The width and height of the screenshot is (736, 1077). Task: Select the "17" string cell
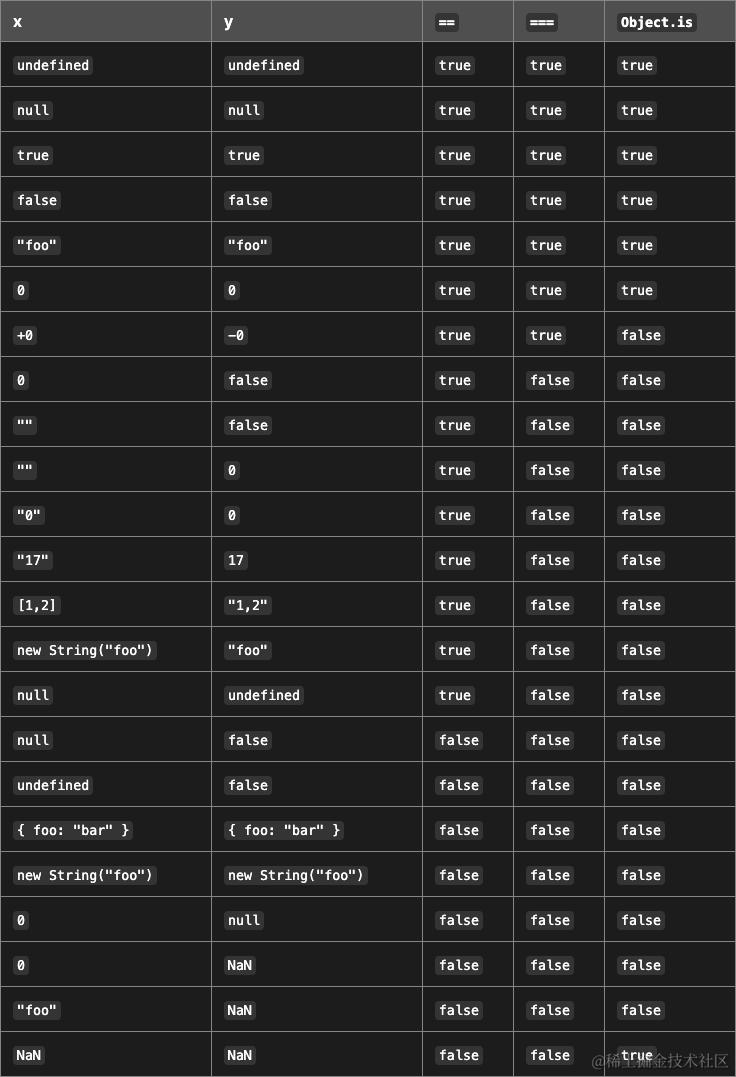pyautogui.click(x=32, y=560)
